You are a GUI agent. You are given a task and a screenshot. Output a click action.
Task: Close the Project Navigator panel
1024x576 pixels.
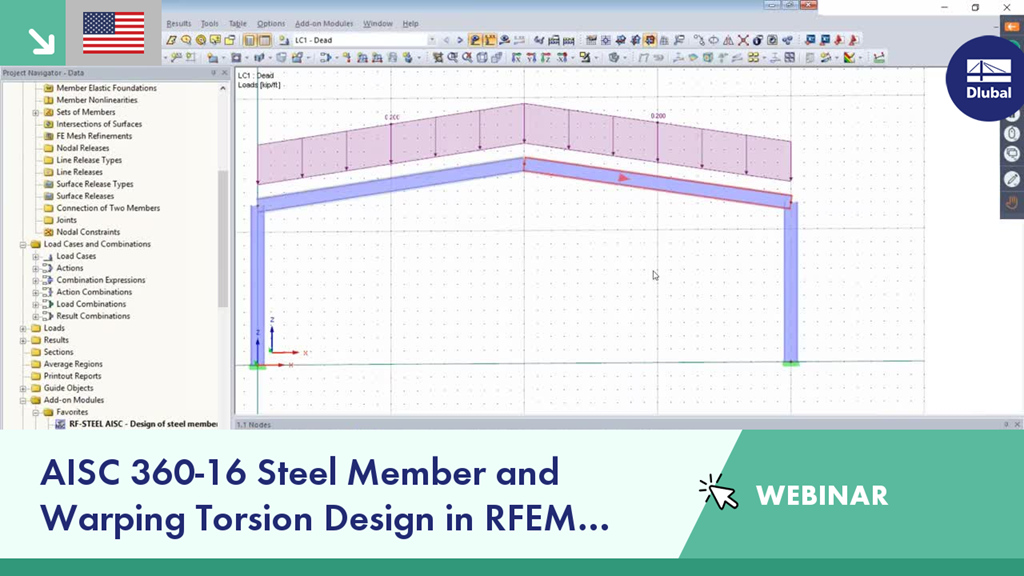tap(225, 73)
